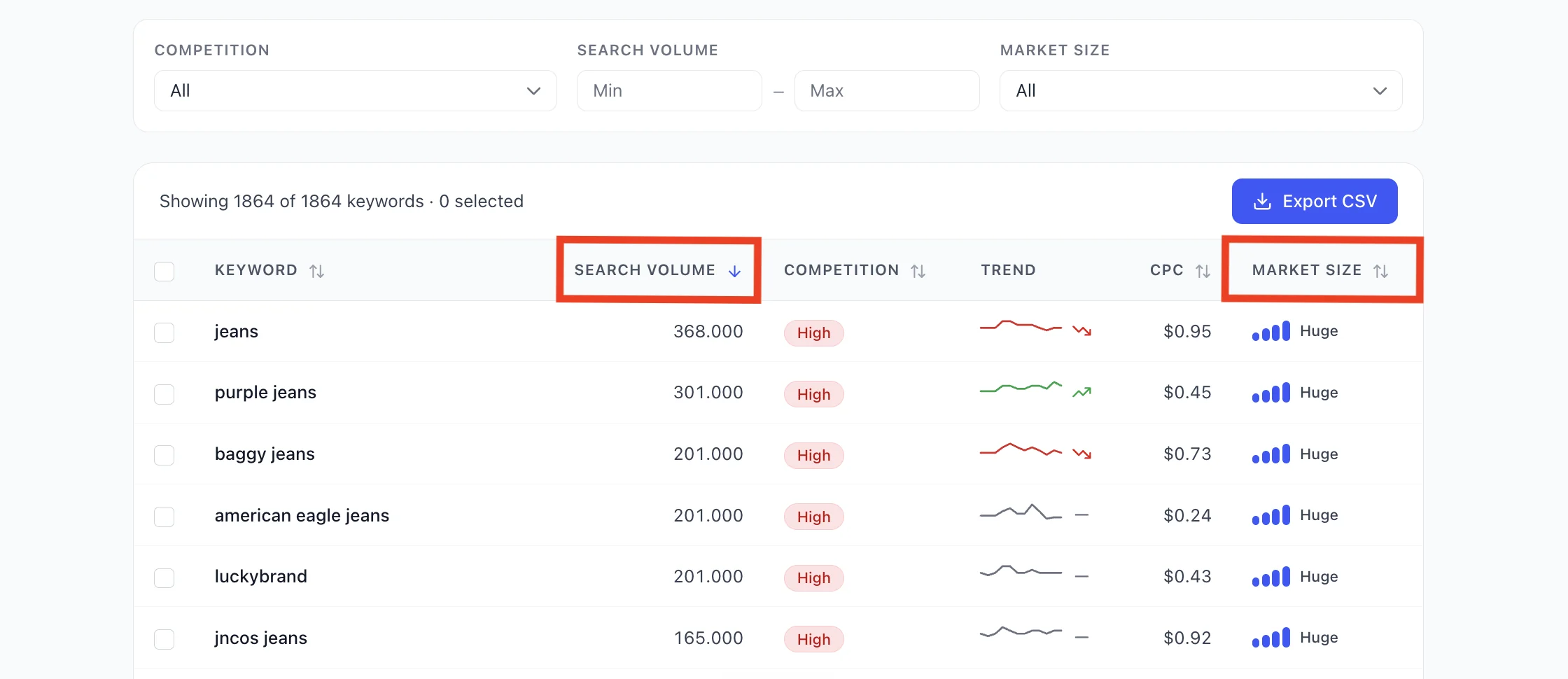Click the market size bars icon for luckybrand

tap(1271, 577)
